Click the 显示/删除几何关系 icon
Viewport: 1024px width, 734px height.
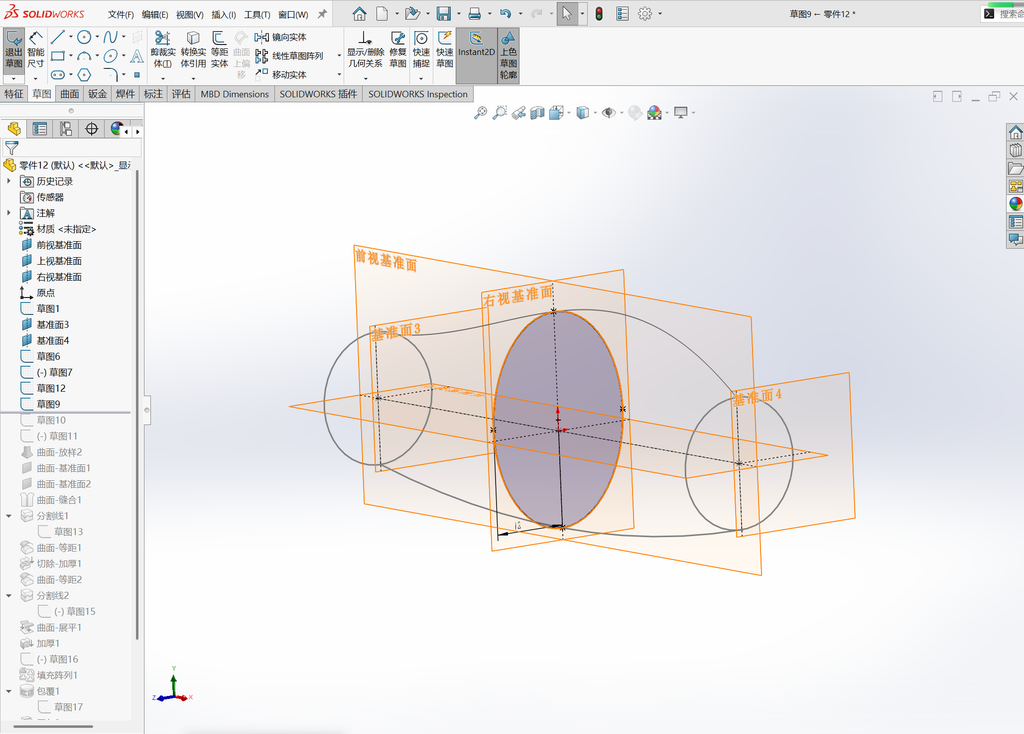365,50
